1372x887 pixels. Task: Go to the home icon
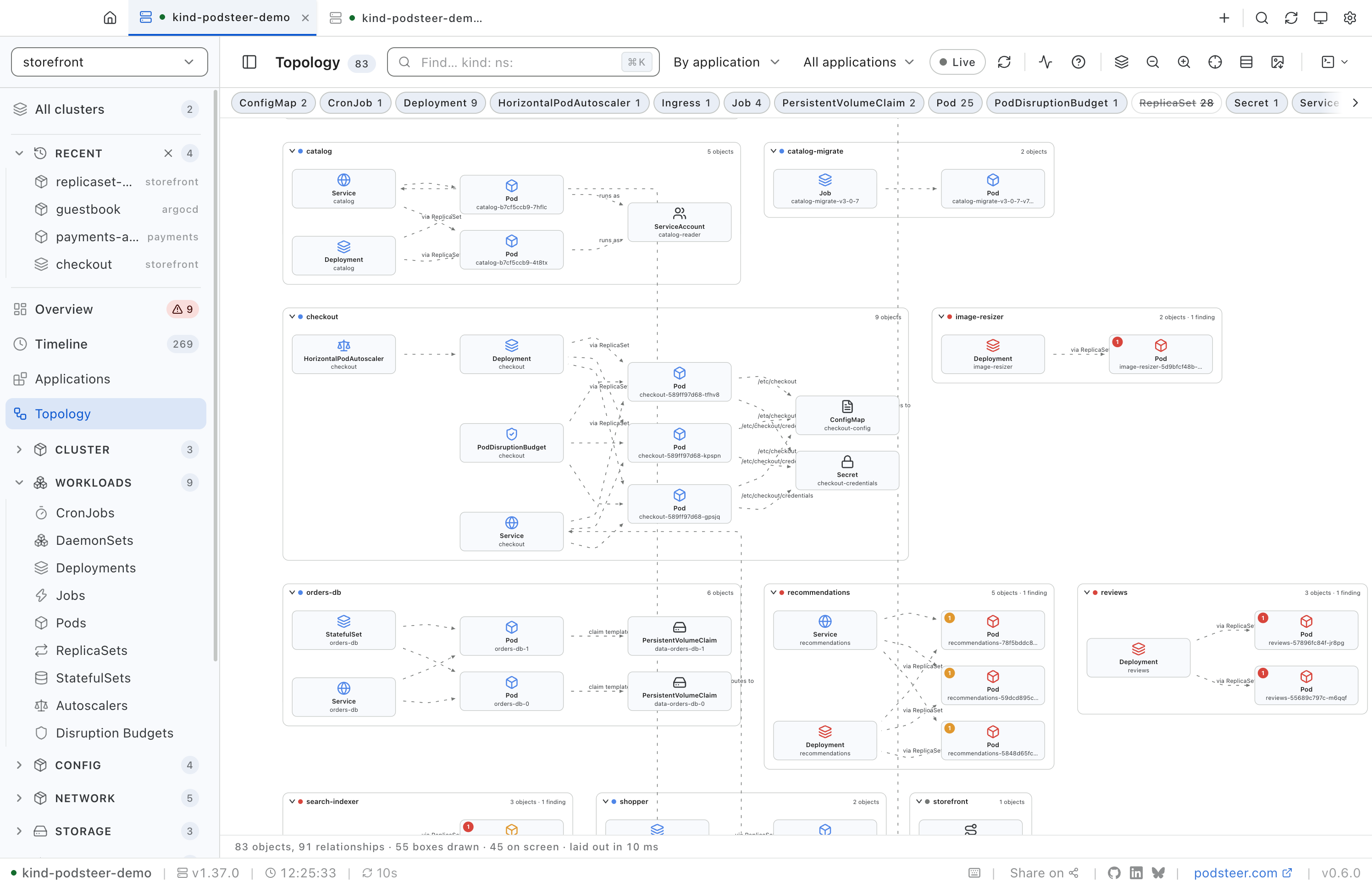point(110,18)
